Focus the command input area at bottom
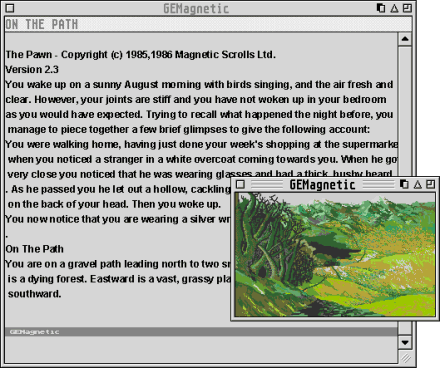The height and width of the screenshot is (368, 440). [x=201, y=349]
